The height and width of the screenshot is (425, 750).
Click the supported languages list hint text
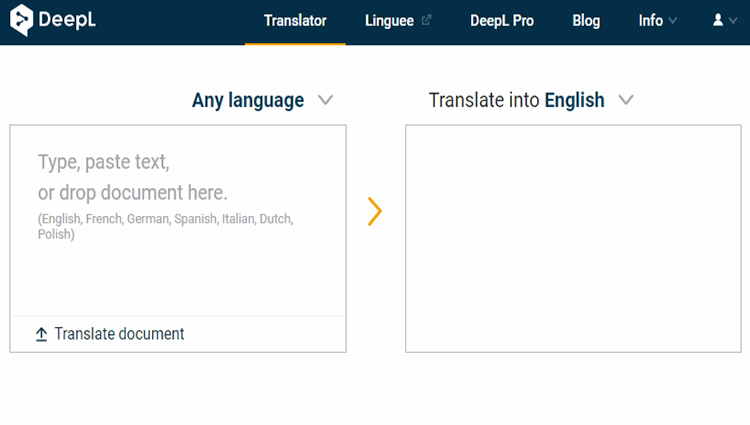coord(165,226)
